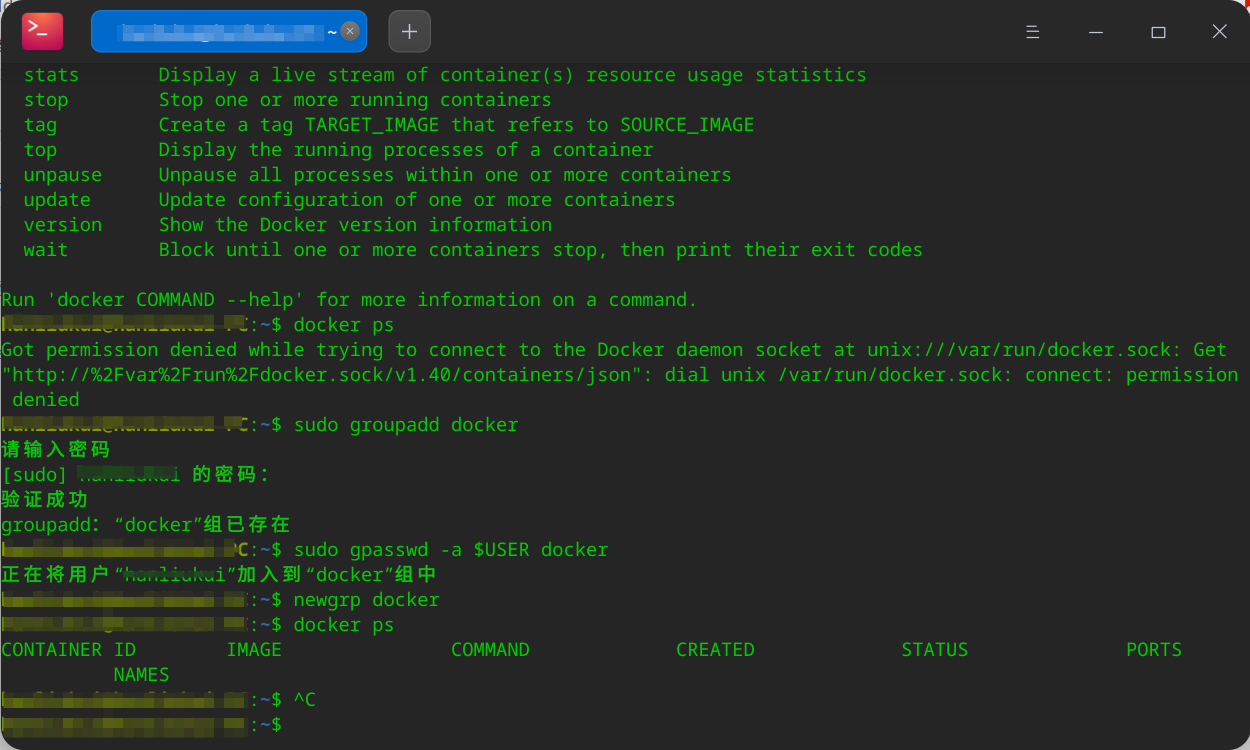Close the current terminal tab

point(350,31)
